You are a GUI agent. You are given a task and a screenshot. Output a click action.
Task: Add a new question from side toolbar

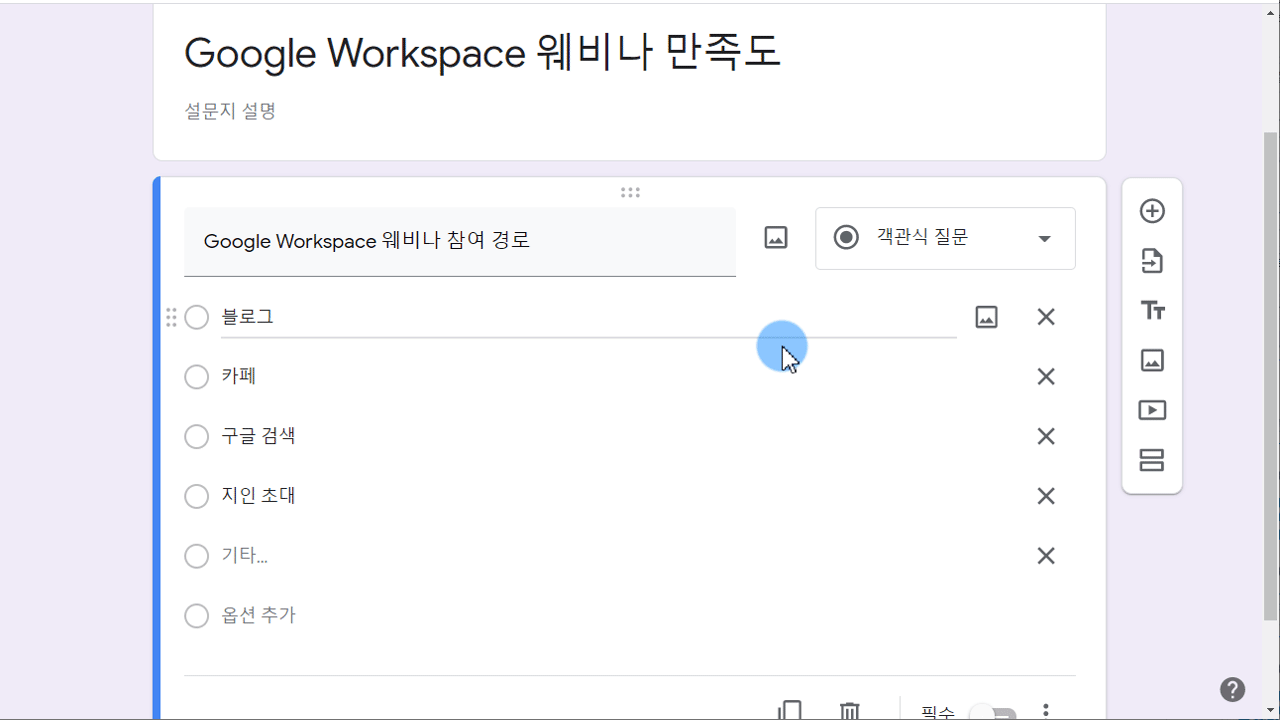coord(1152,211)
